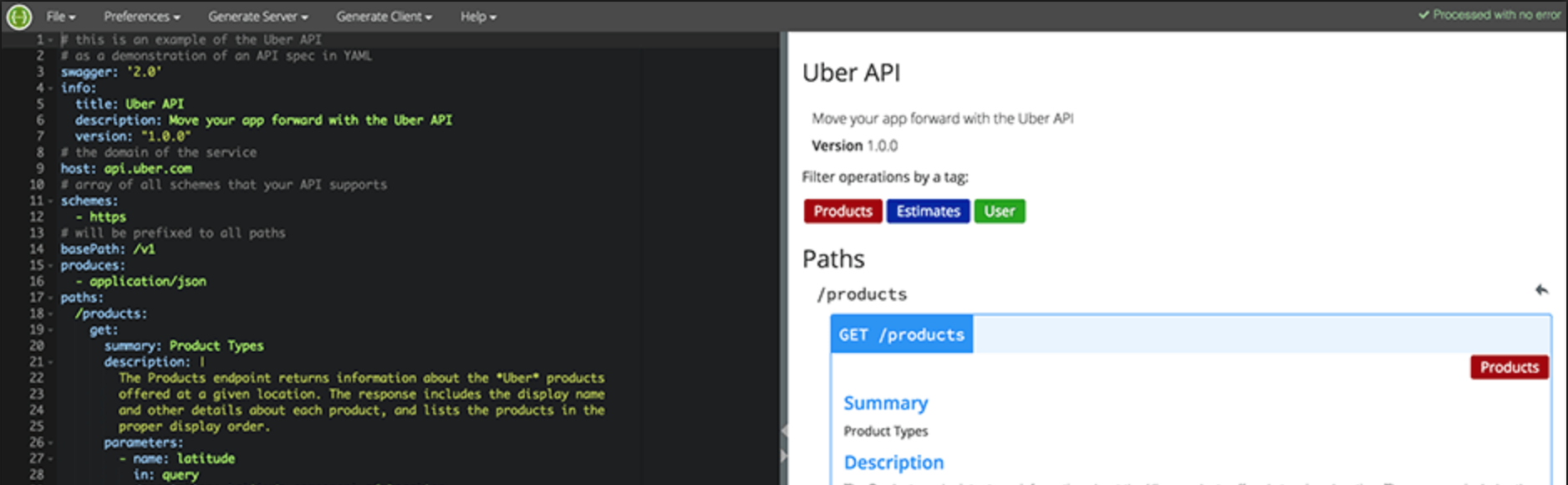Click 'Filter operations by a tag:' label
The width and height of the screenshot is (1568, 485).
tap(885, 176)
